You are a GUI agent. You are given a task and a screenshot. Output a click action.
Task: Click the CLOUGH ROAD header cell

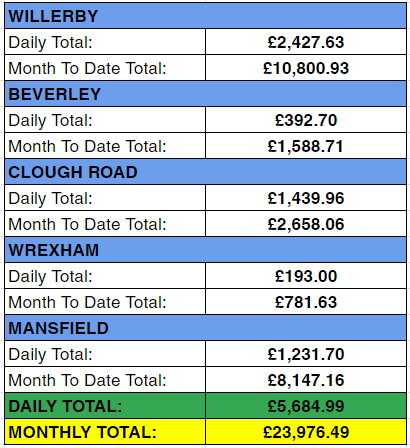click(x=205, y=172)
